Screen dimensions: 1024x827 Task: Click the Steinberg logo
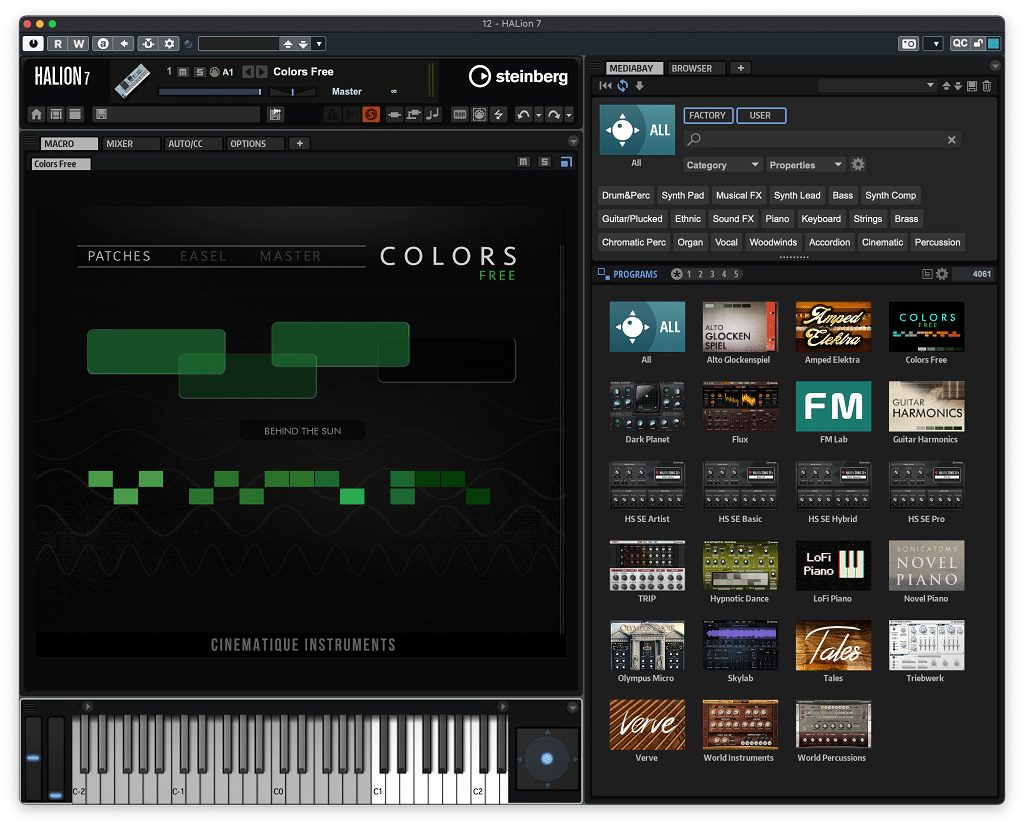(519, 76)
